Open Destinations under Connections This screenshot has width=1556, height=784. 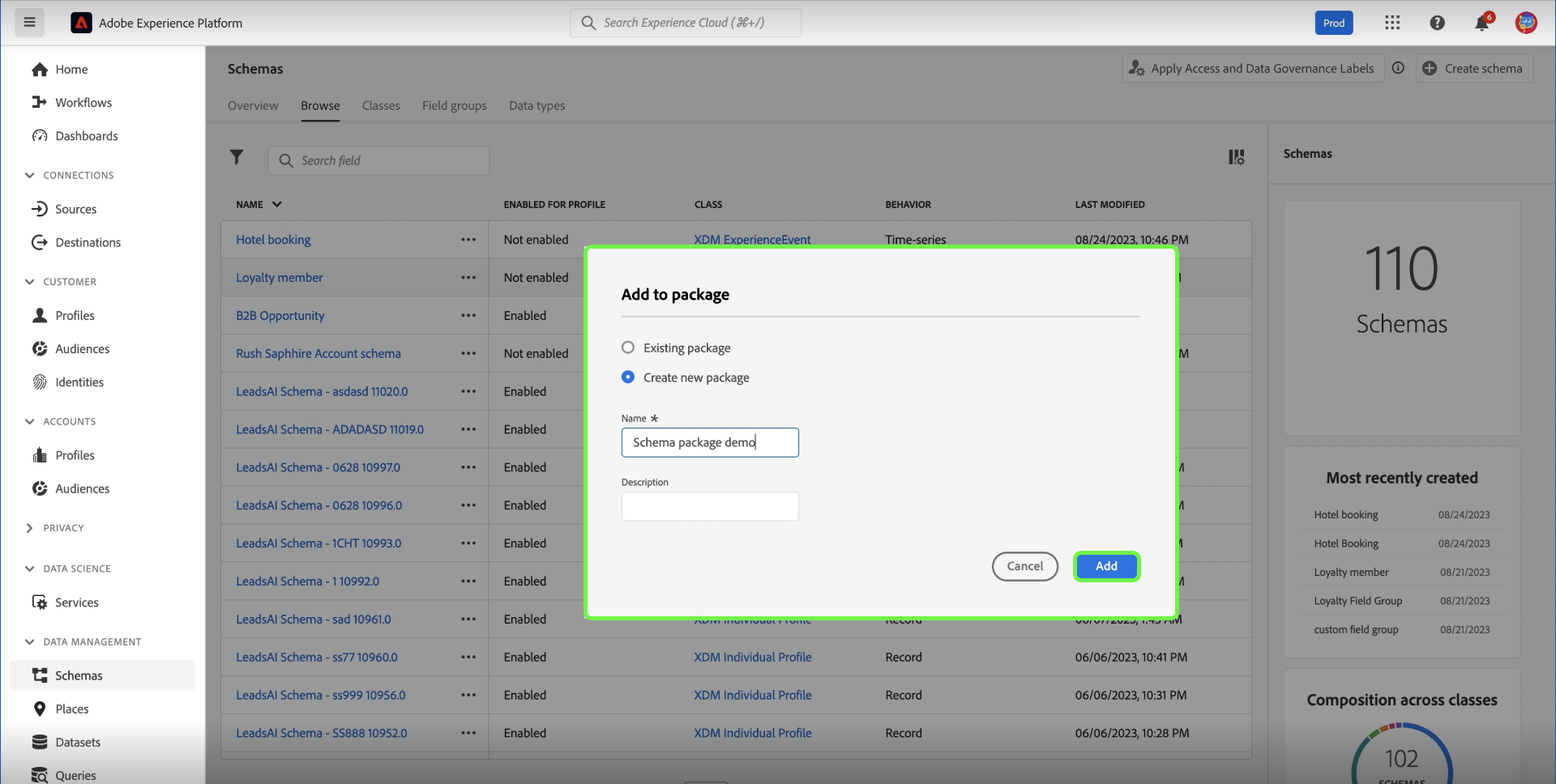[88, 242]
